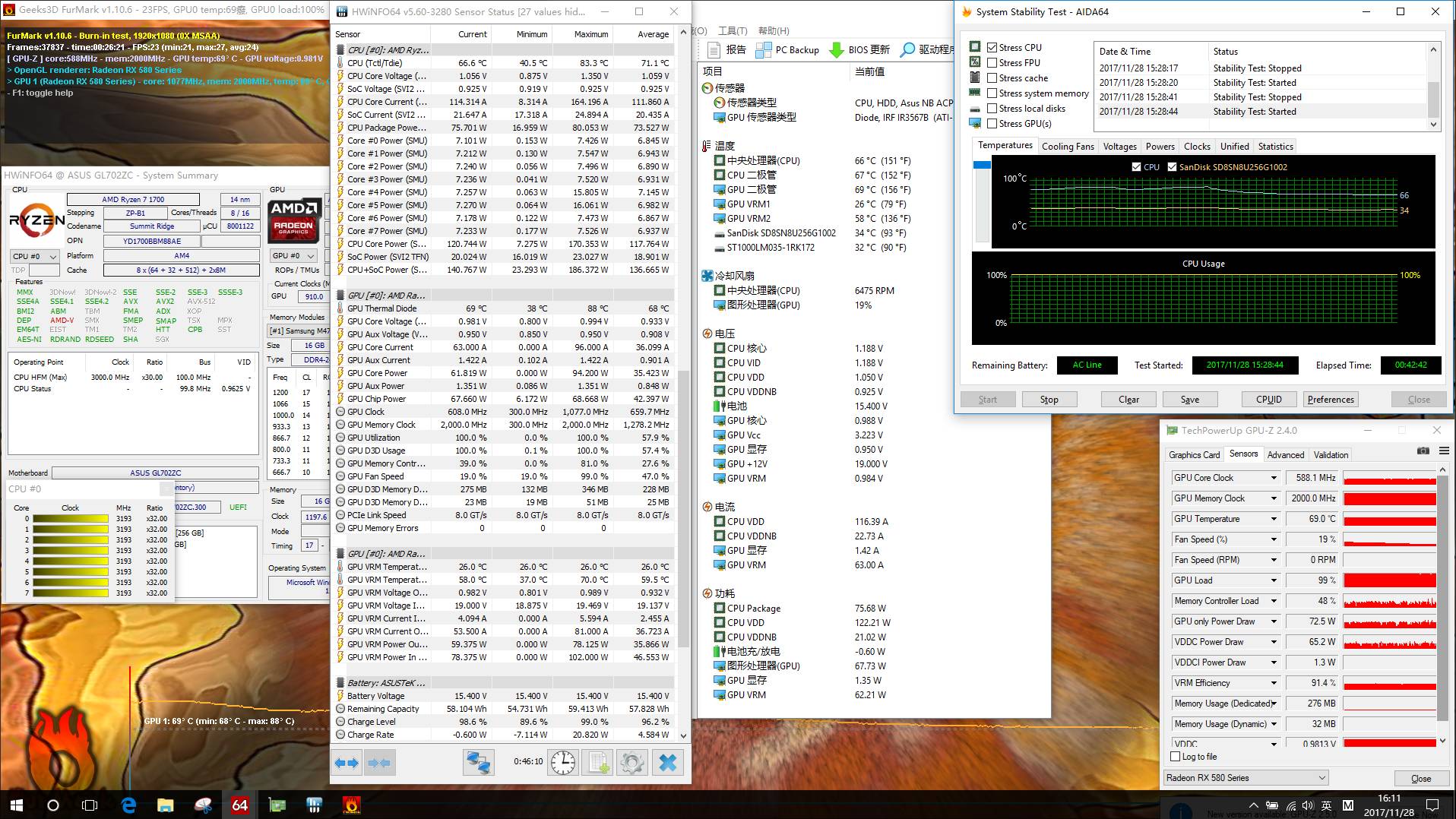Click the Close button in GPU-Z
This screenshot has width=1456, height=819.
(x=1421, y=779)
